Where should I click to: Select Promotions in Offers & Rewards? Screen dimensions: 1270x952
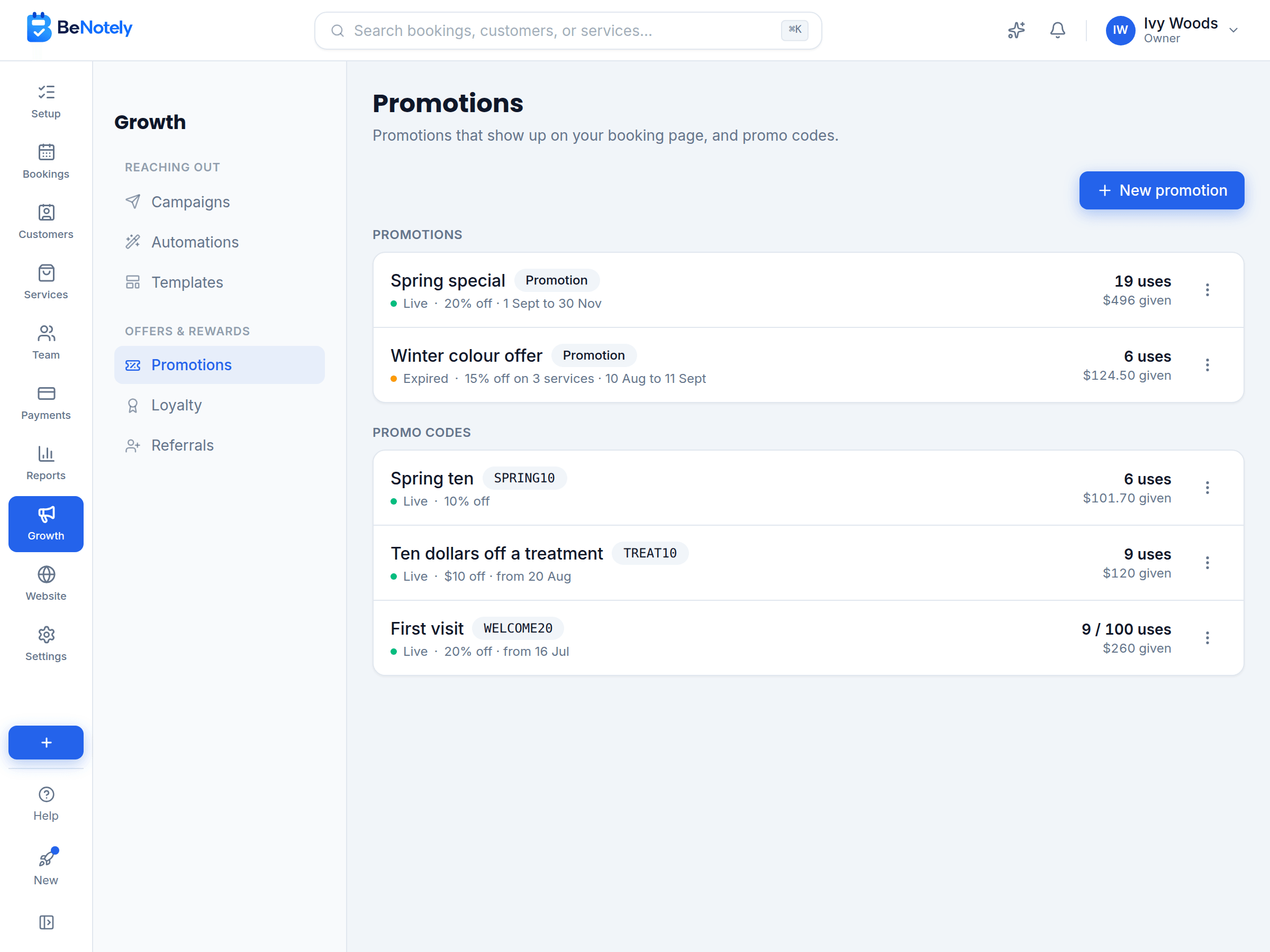click(219, 365)
